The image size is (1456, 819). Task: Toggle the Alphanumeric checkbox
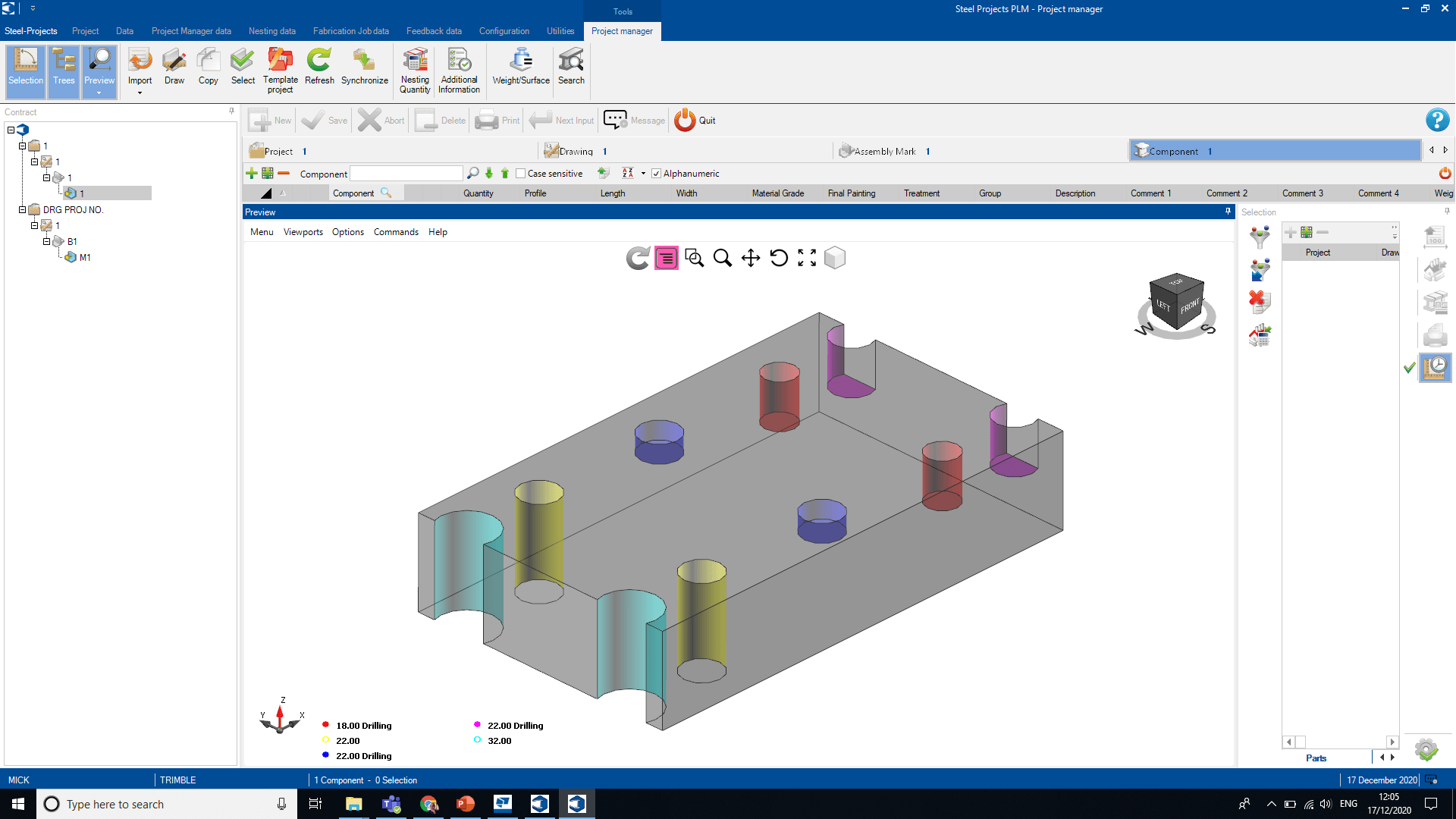pos(657,174)
